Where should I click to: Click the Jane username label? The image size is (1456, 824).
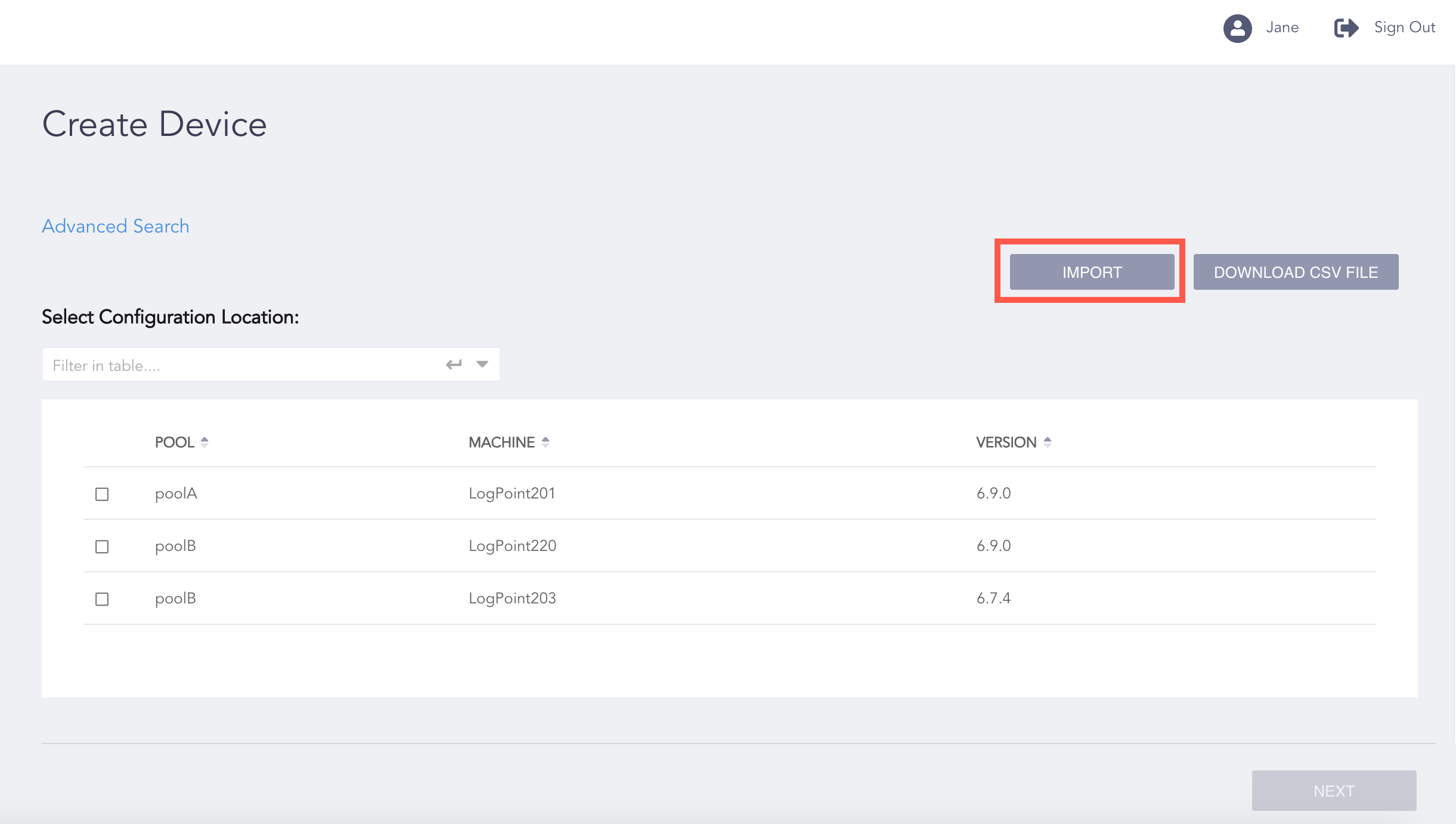coord(1282,27)
